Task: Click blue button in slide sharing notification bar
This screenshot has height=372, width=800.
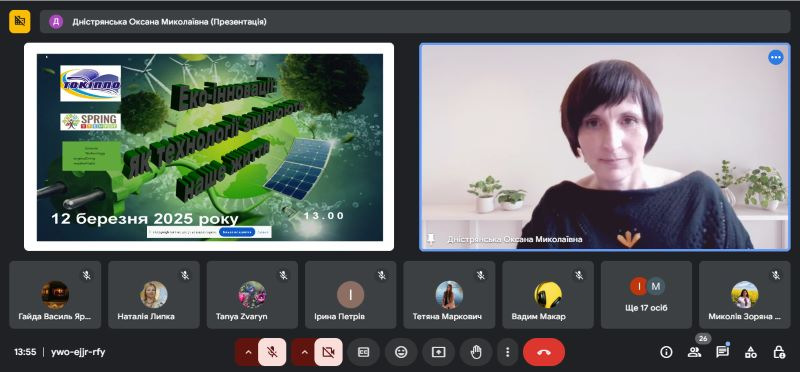Action: [237, 232]
